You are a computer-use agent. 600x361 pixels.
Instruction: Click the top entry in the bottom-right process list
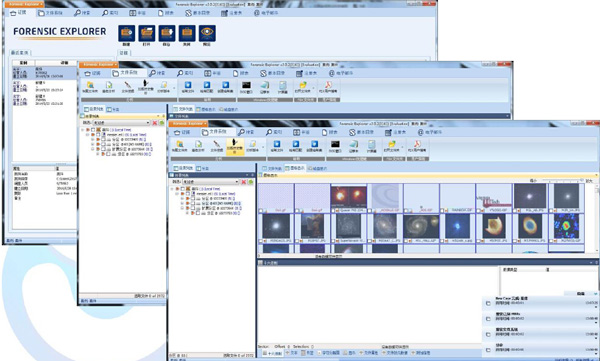(x=540, y=301)
